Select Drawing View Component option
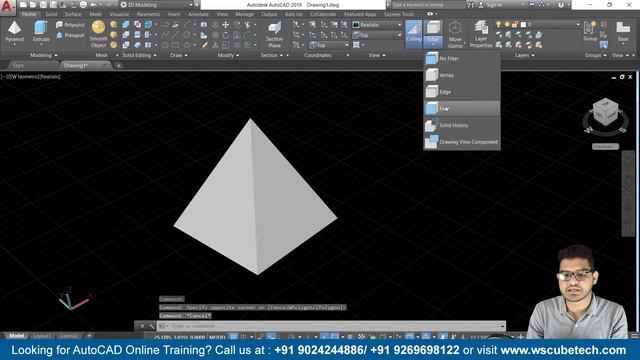This screenshot has height=360, width=640. [x=462, y=142]
